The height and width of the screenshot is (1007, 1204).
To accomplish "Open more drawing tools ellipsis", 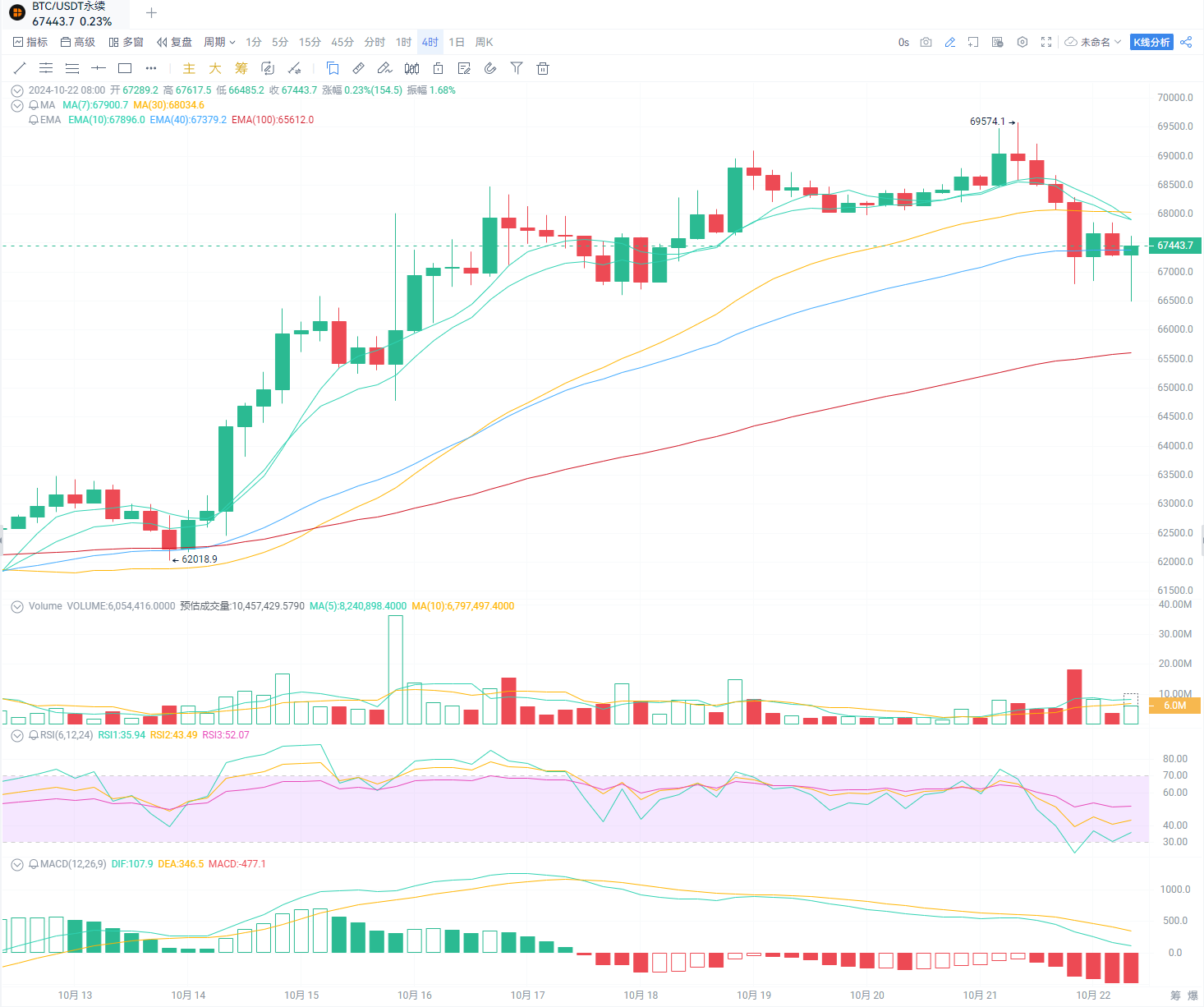I will point(151,68).
